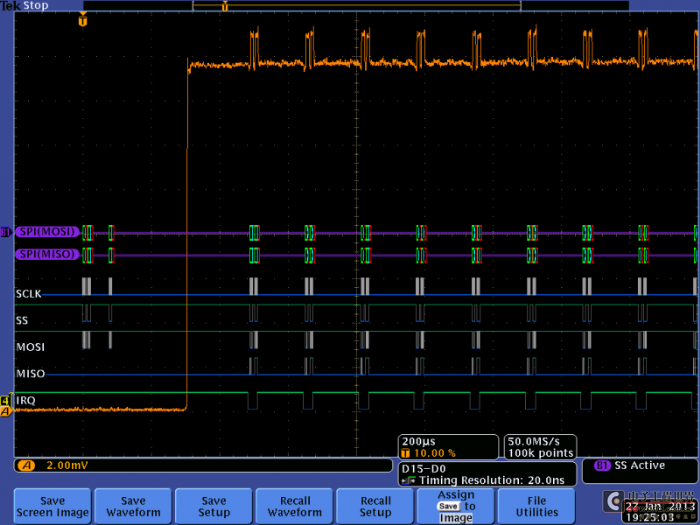Select the Save Setup option

(x=213, y=506)
